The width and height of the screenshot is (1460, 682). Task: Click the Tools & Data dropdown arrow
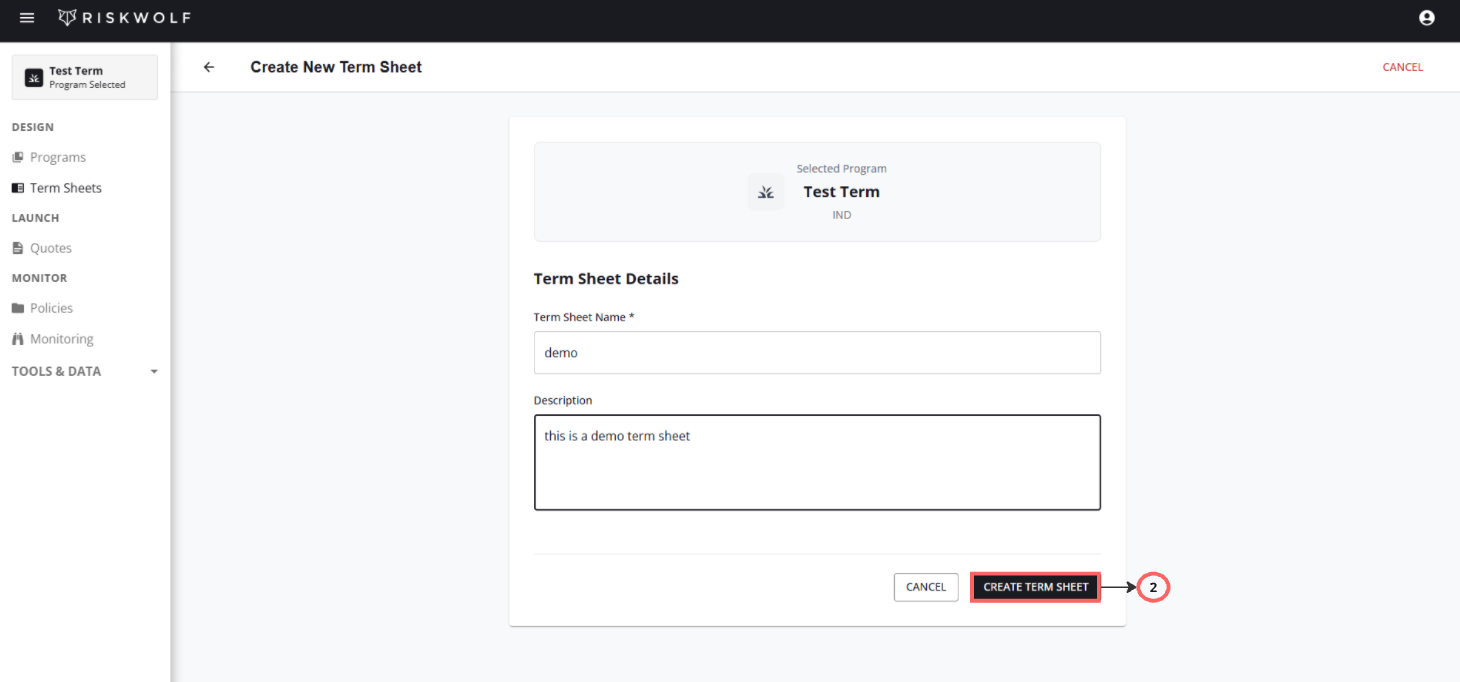tap(153, 372)
